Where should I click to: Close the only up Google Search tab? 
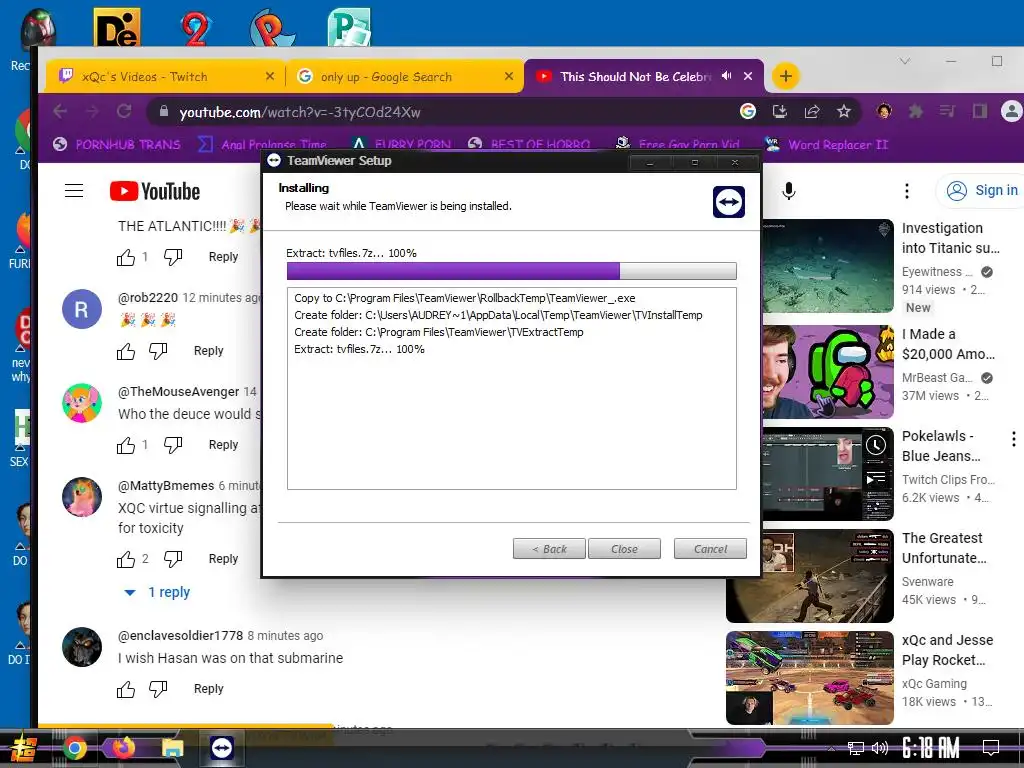(509, 76)
